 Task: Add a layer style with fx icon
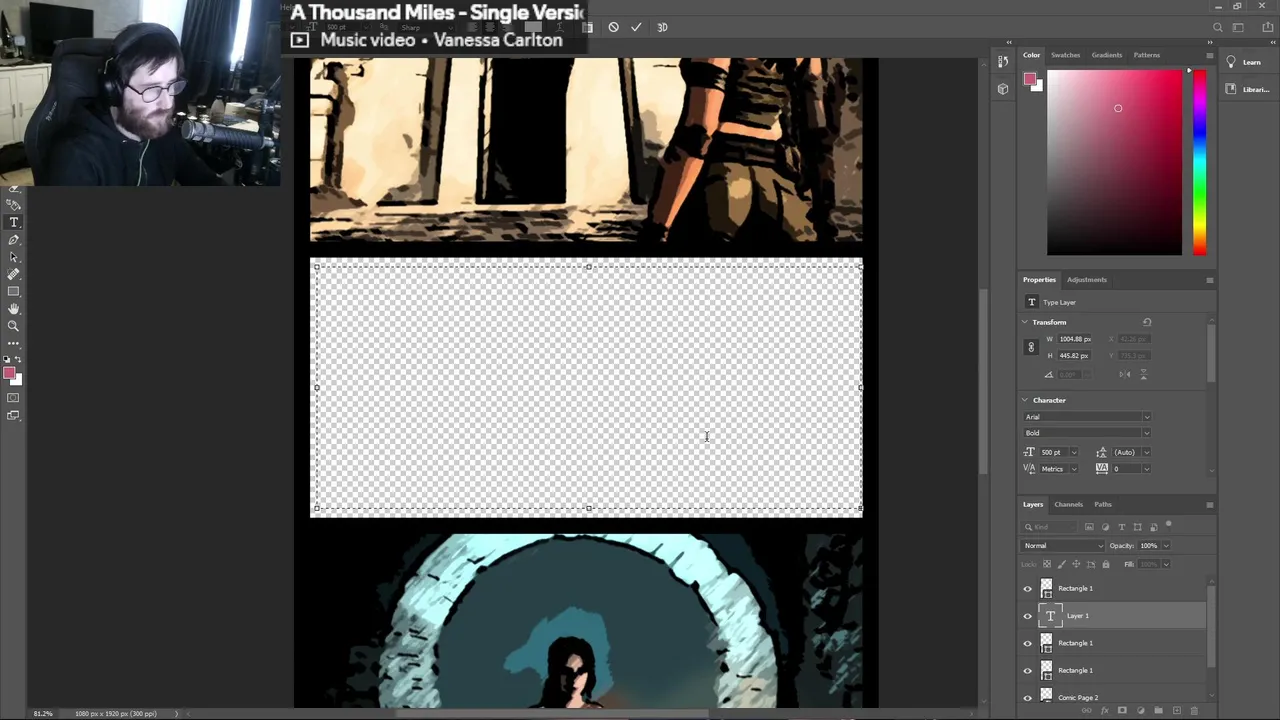(1105, 710)
